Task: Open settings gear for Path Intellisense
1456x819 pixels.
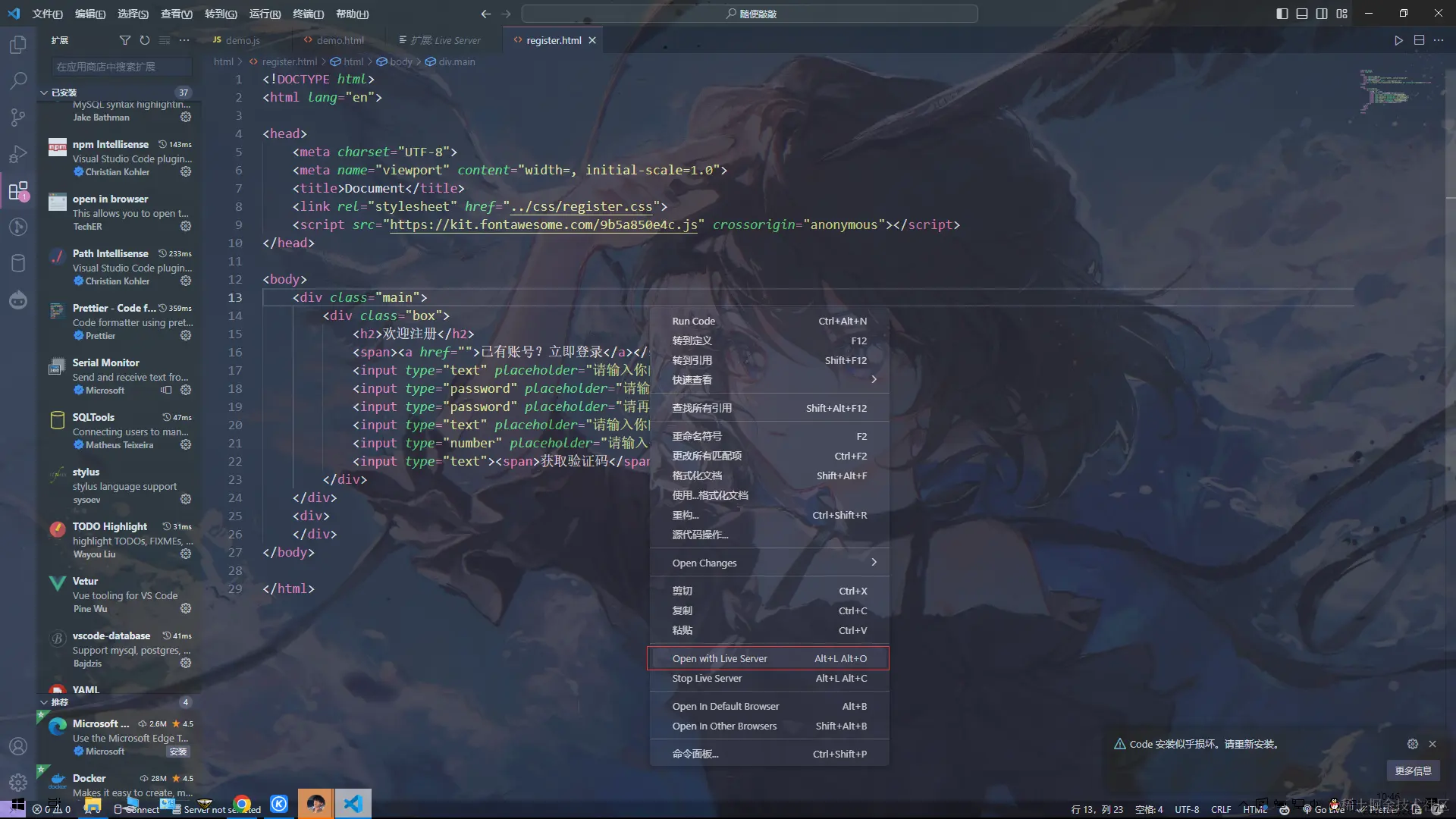Action: [x=186, y=281]
